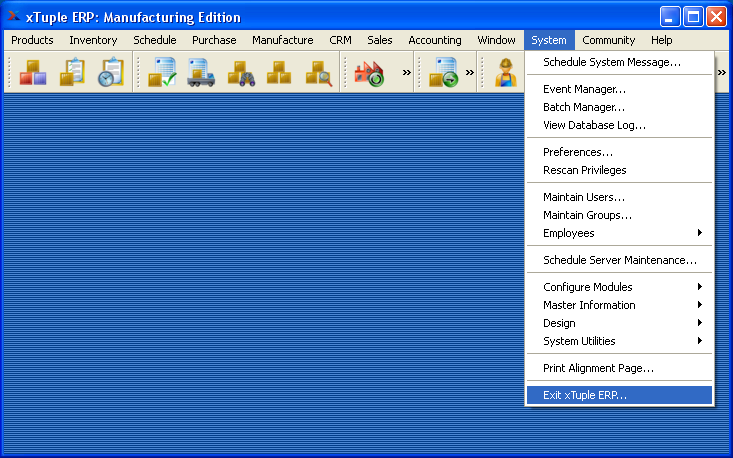This screenshot has height=458, width=733.
Task: Click the boxes with magnifying glass icon
Action: coord(318,73)
